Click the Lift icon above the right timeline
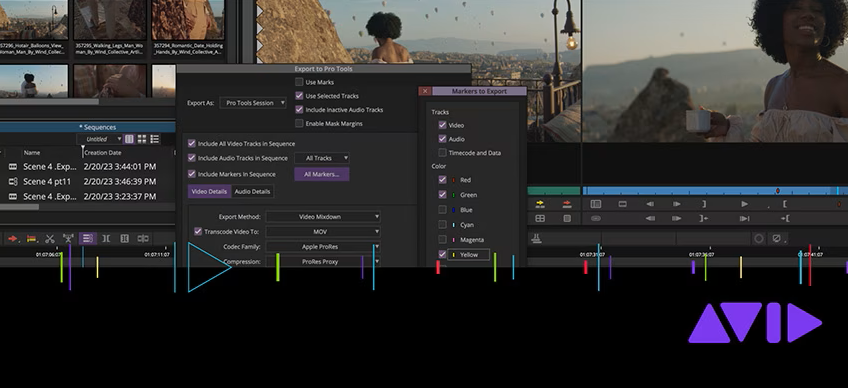848x388 pixels. coord(536,238)
